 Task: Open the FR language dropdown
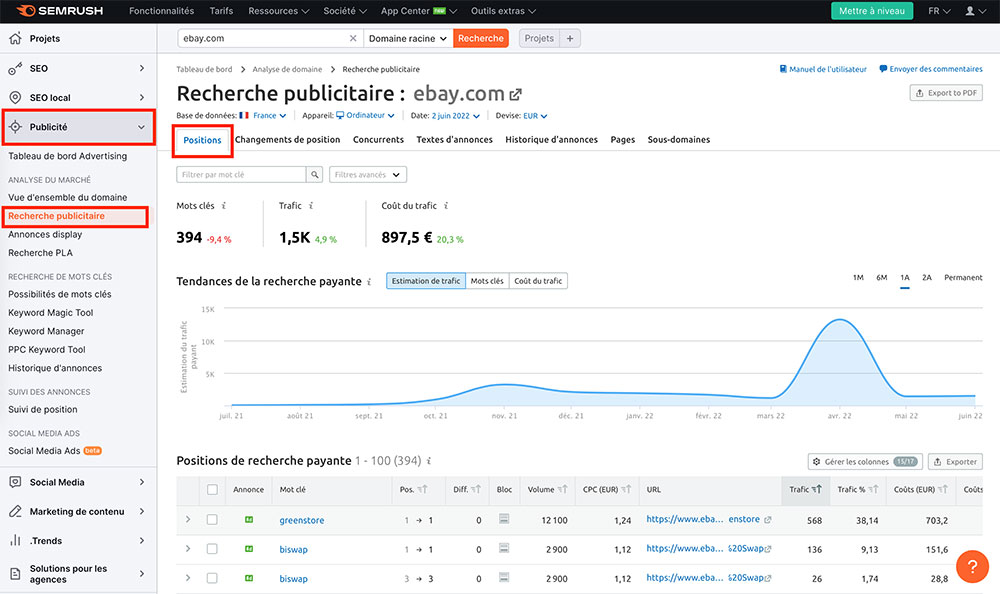pos(939,11)
